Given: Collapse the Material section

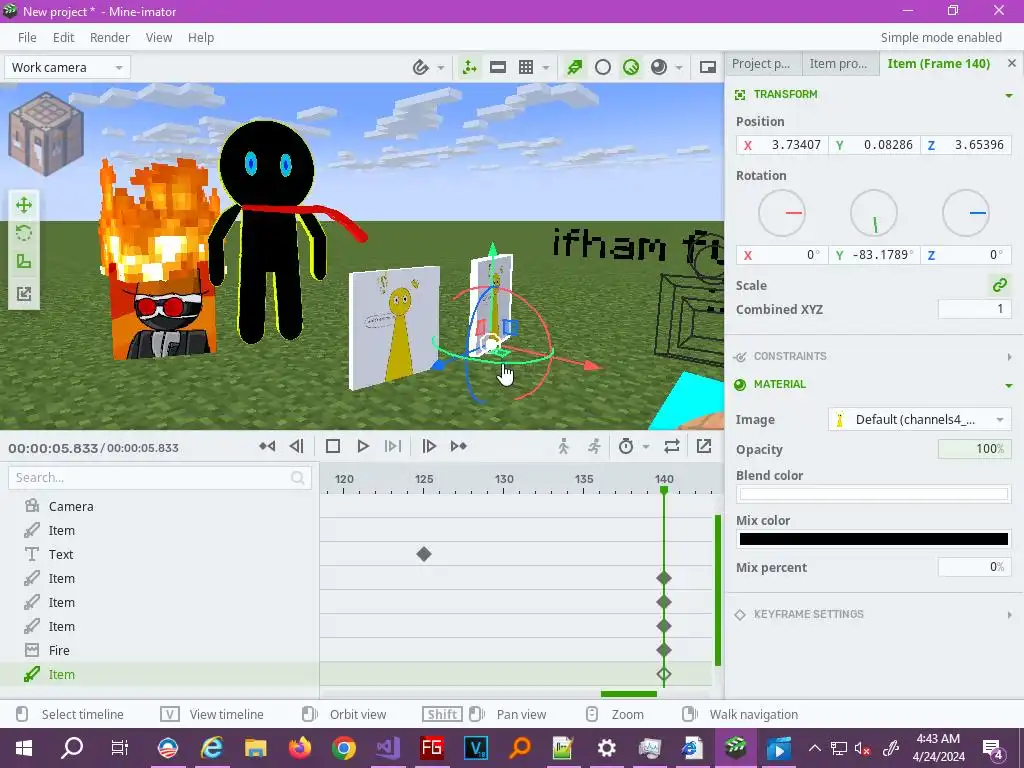Looking at the screenshot, I should 1010,385.
